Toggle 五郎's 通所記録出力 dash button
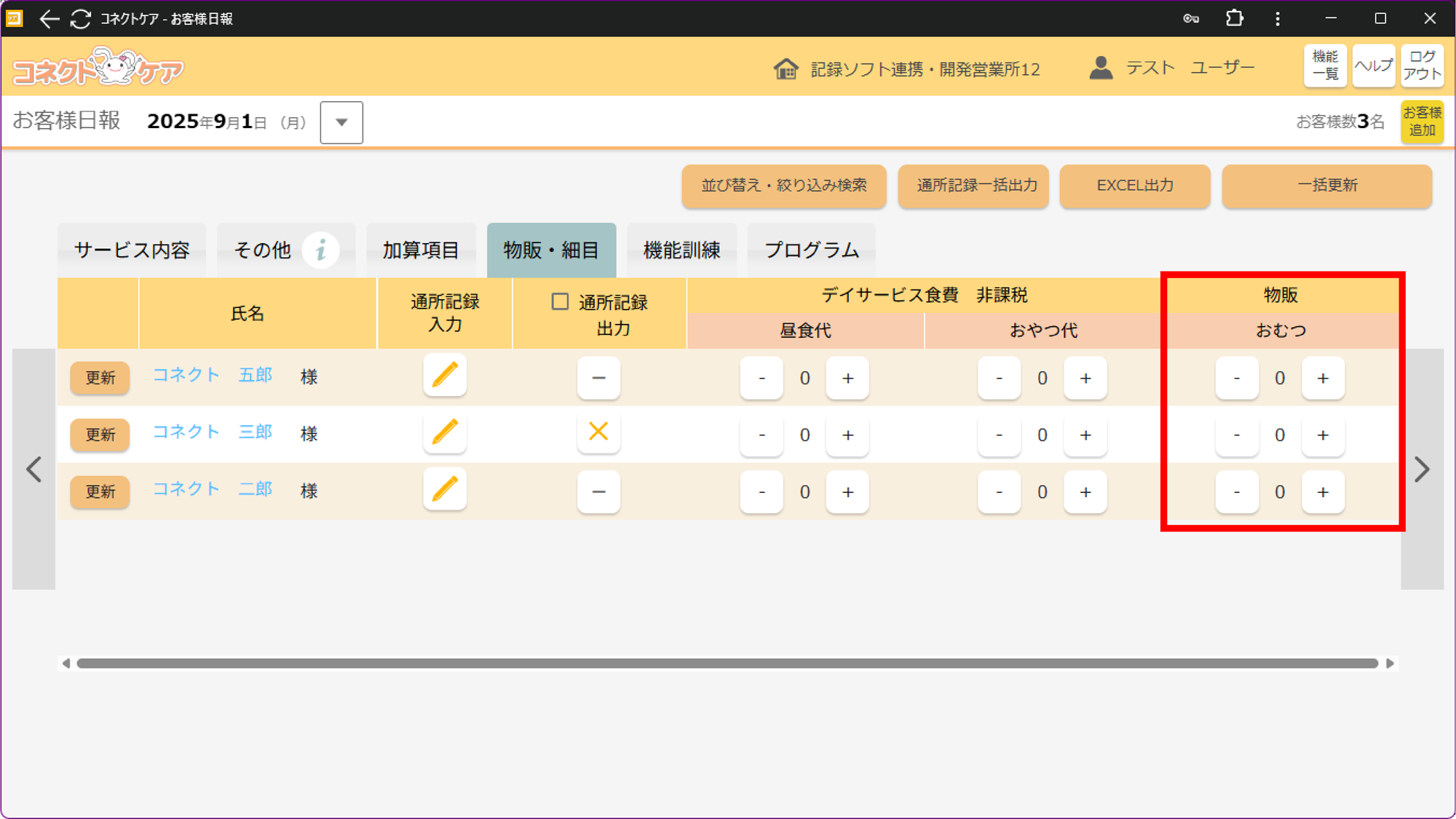Screen dimensions: 1456x819 pos(598,378)
